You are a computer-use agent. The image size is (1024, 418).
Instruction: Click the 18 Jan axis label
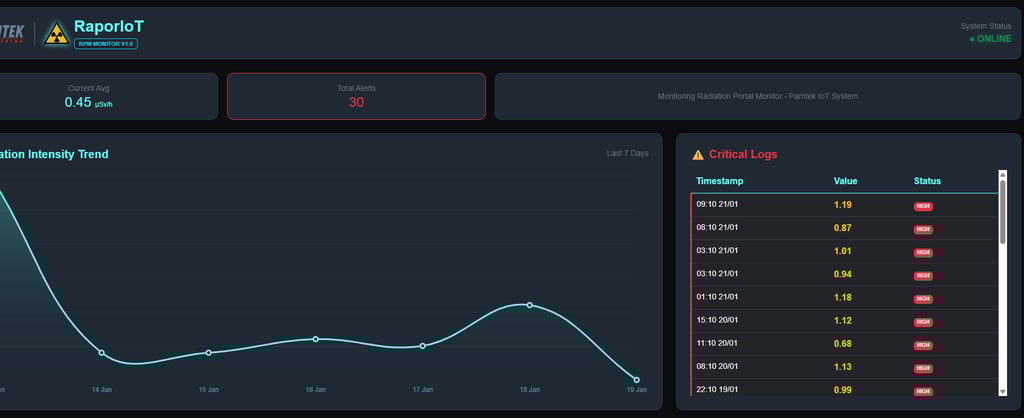[530, 390]
